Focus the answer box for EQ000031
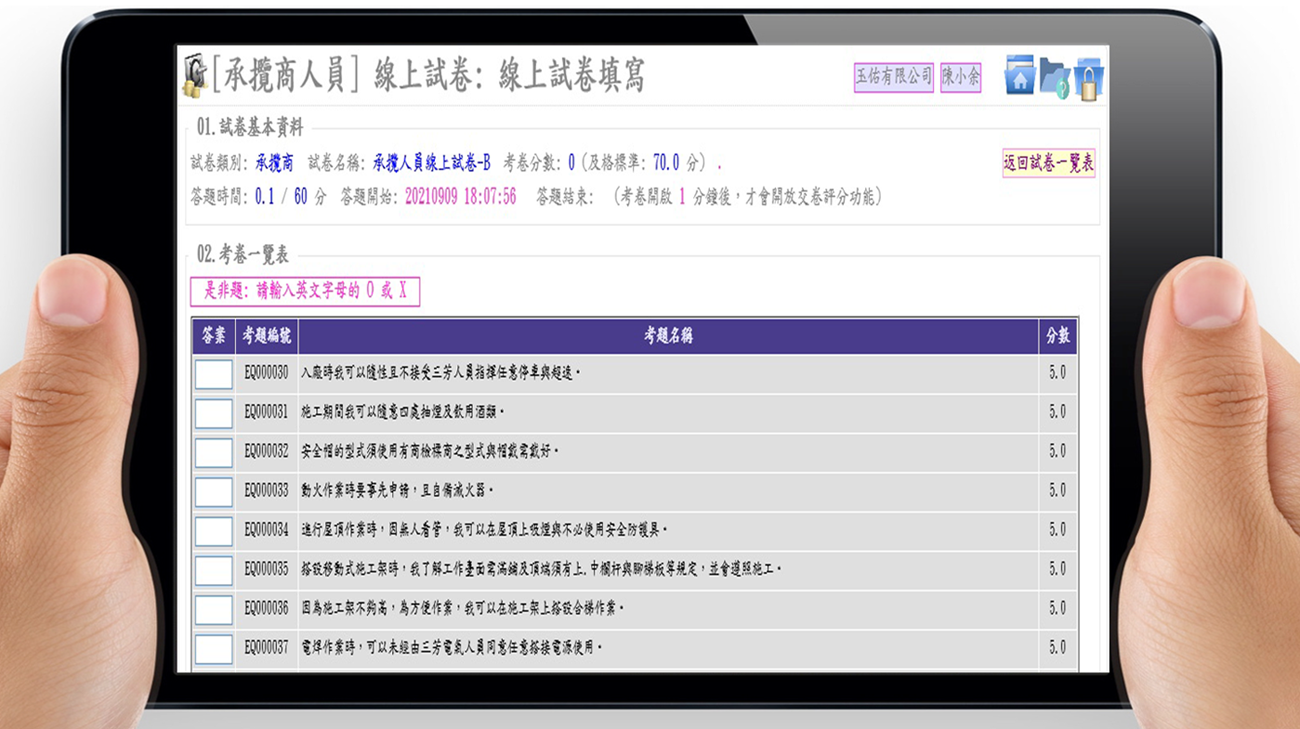 tap(213, 412)
